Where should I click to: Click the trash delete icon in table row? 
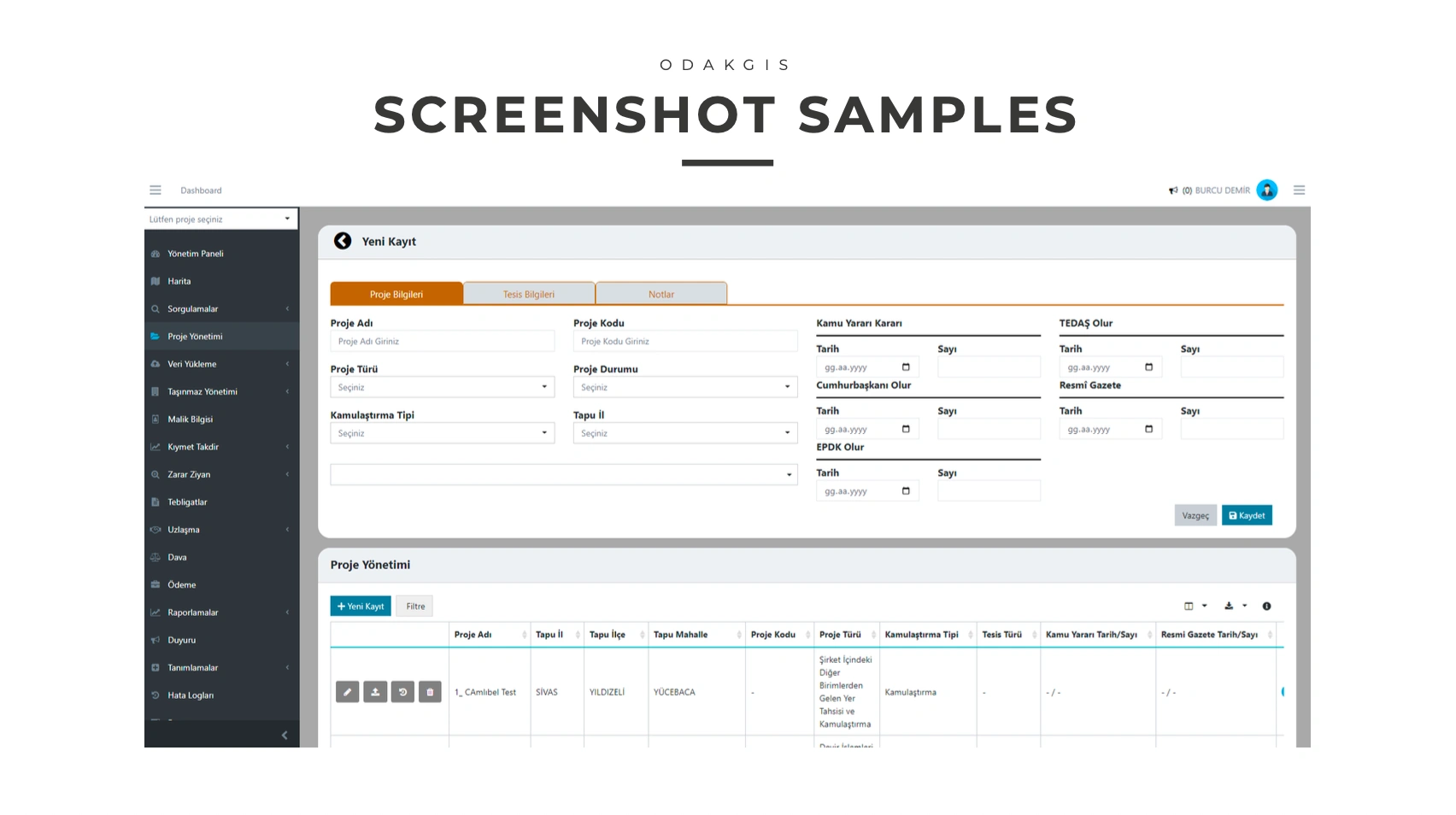430,692
